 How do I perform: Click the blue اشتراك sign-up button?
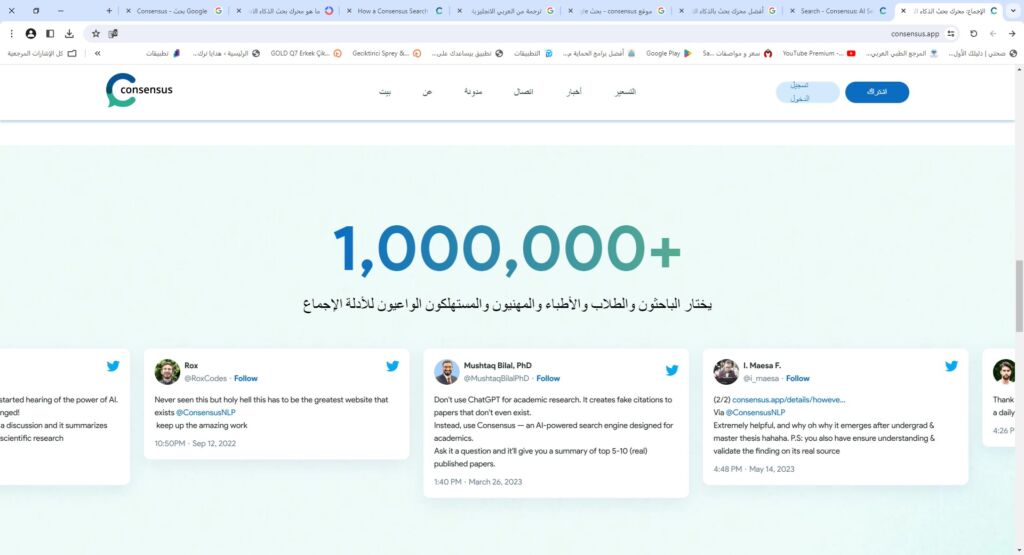pyautogui.click(x=876, y=92)
